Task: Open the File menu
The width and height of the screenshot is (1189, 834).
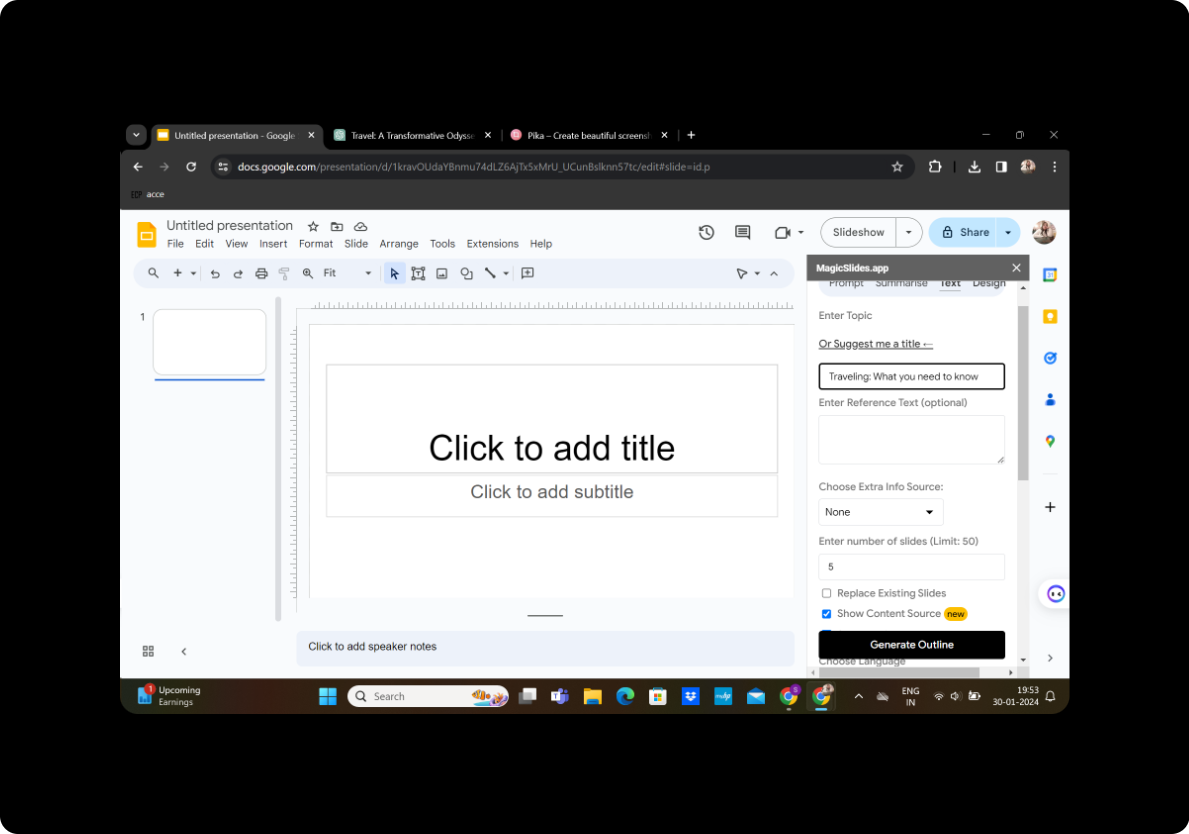Action: tap(175, 244)
